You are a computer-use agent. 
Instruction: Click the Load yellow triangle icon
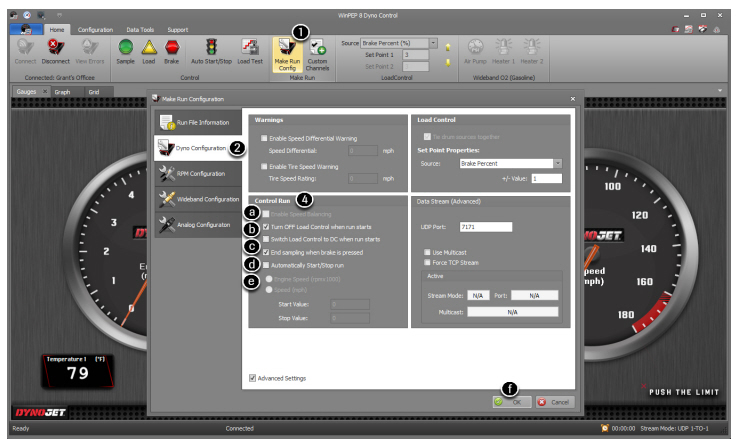coord(149,48)
